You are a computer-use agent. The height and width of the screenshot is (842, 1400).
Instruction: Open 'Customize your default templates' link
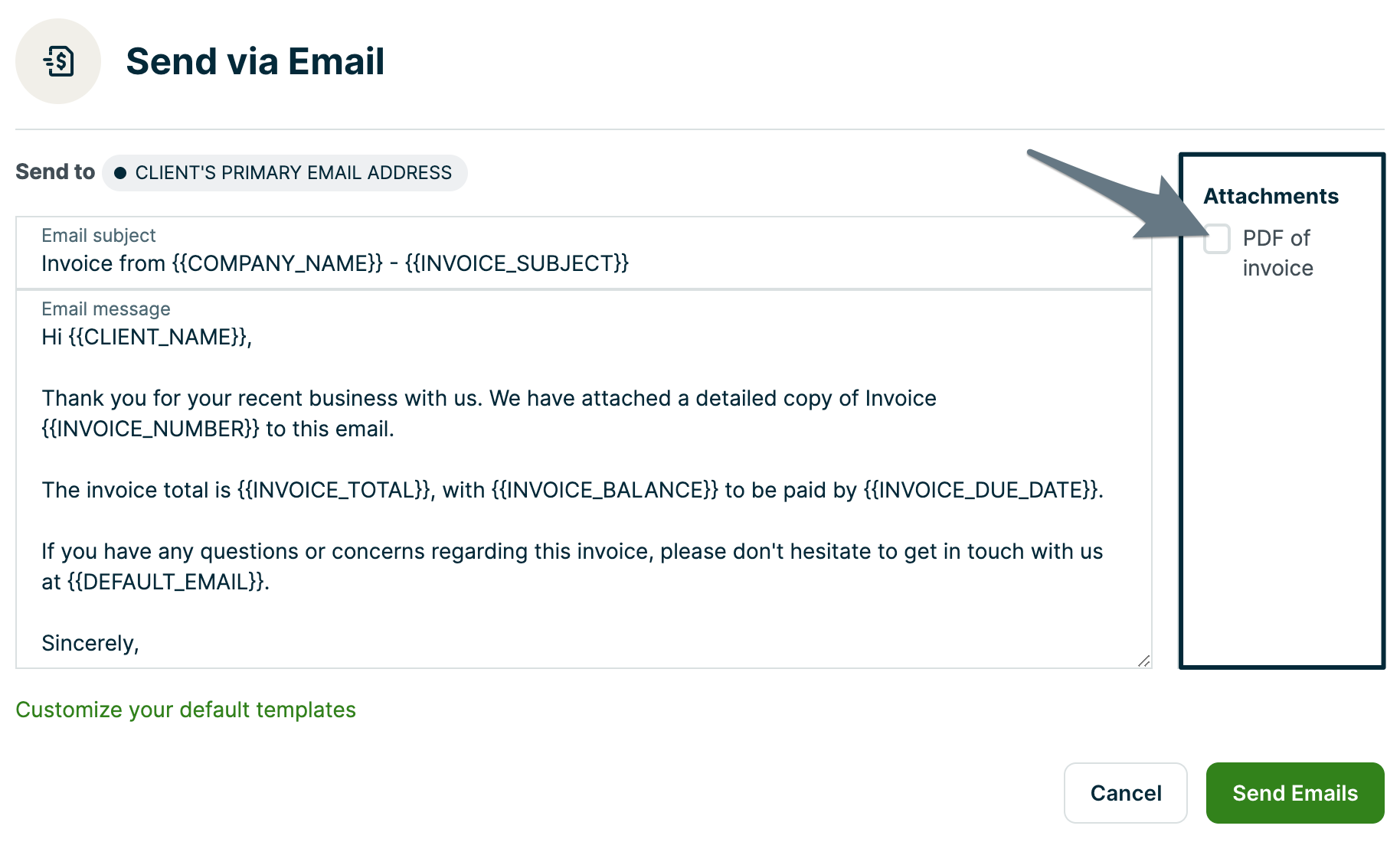185,710
